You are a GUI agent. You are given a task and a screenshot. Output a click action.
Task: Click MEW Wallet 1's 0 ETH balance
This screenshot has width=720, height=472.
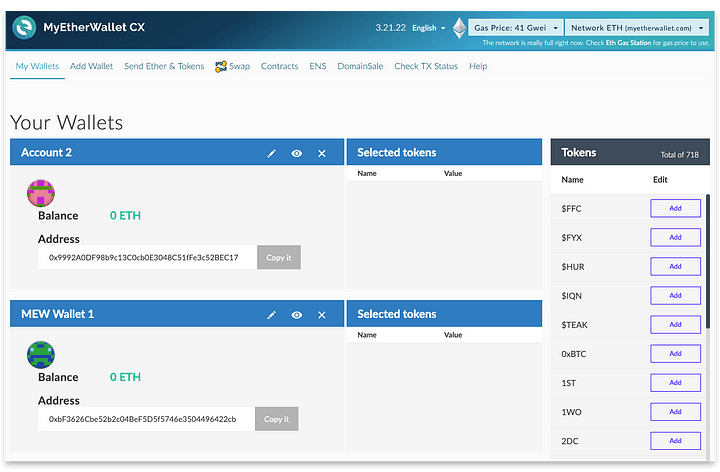(x=125, y=377)
